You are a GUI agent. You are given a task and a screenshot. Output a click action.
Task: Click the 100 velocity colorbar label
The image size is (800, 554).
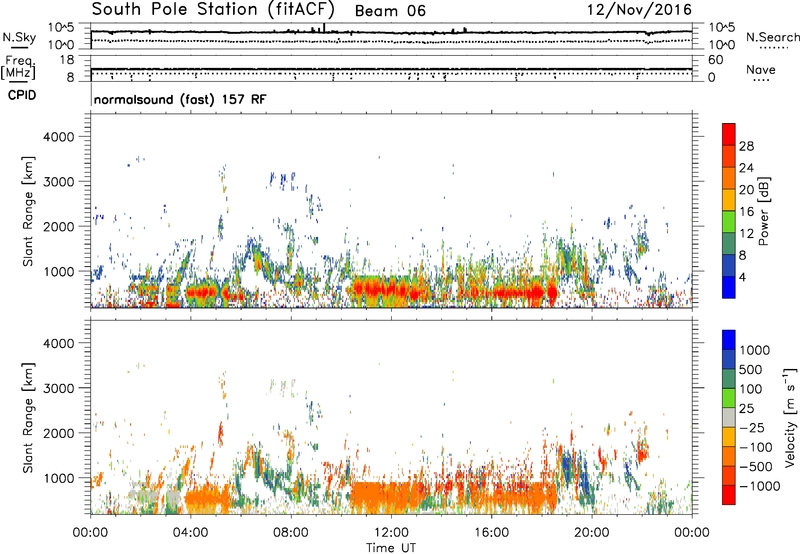[x=751, y=389]
